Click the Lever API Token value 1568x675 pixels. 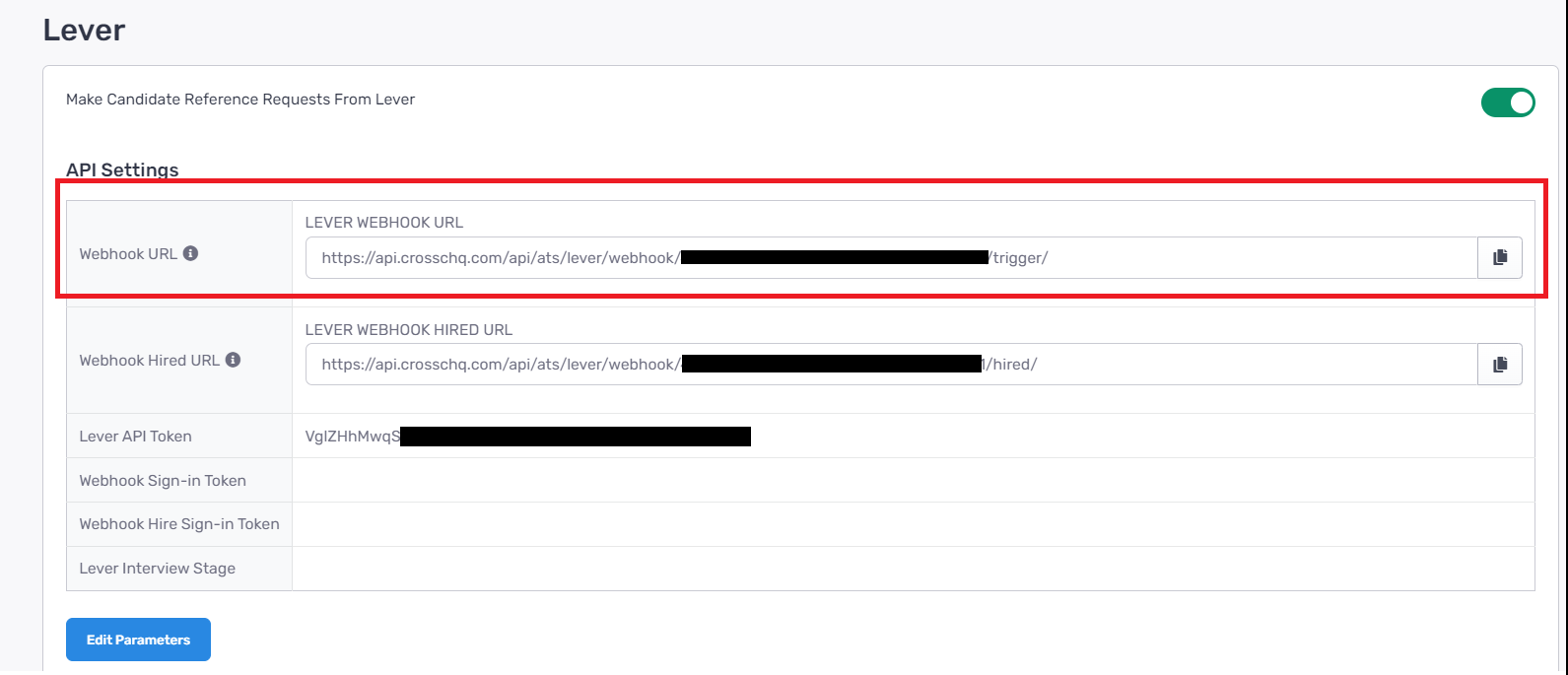[x=528, y=437]
